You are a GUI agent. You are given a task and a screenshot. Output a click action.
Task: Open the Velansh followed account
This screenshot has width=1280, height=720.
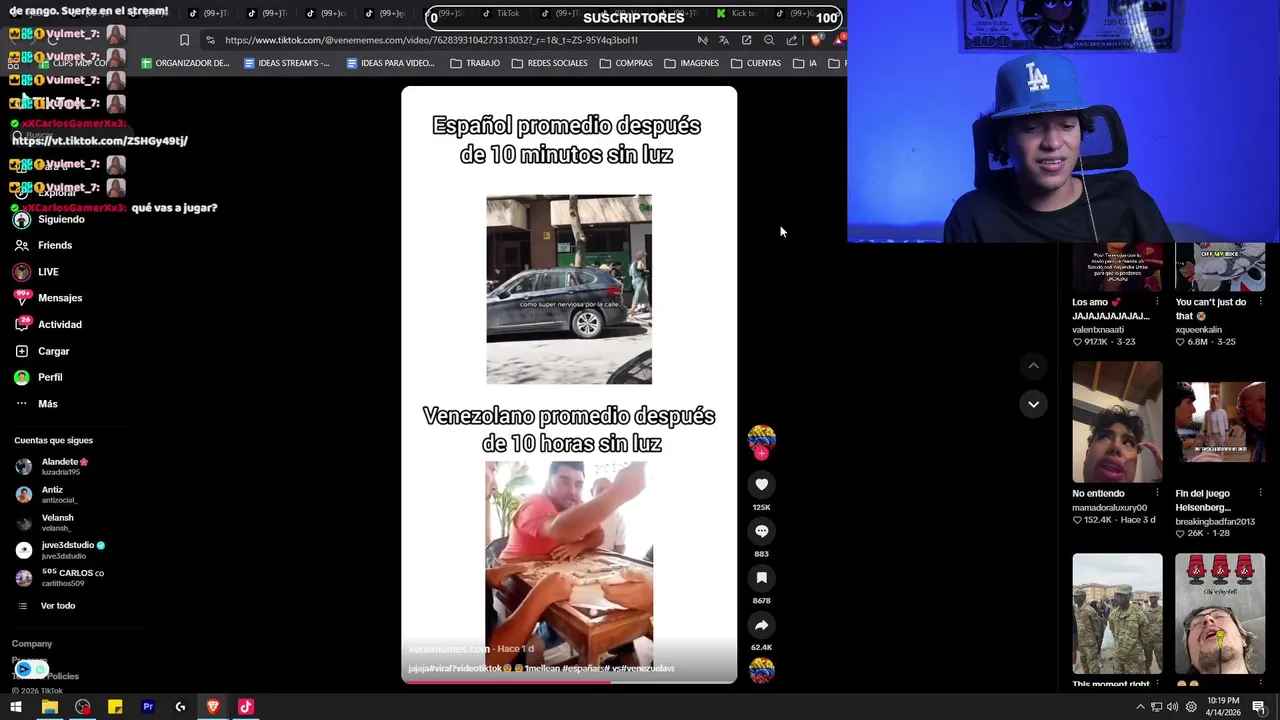45,522
